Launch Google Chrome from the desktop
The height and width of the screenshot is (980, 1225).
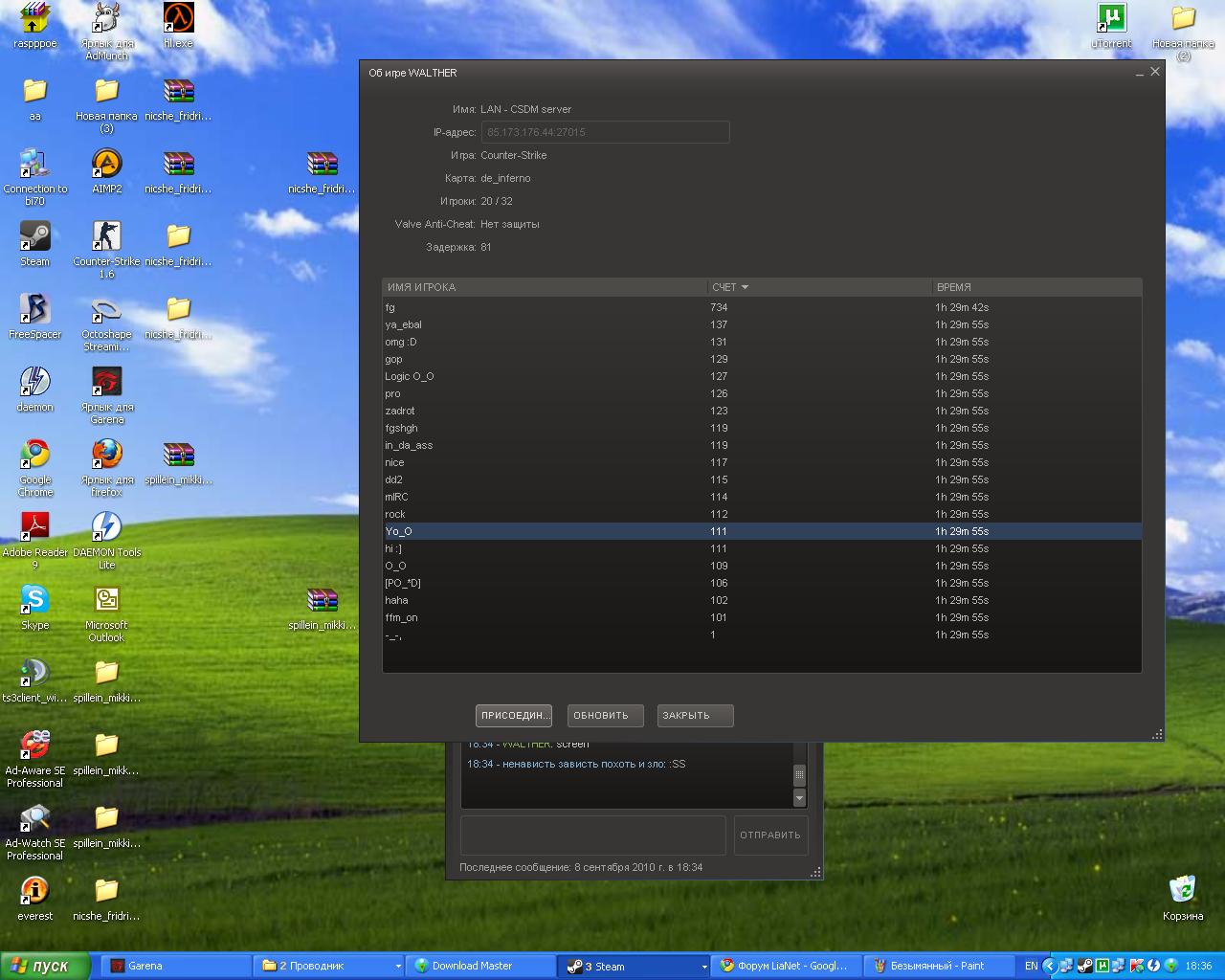(x=35, y=468)
